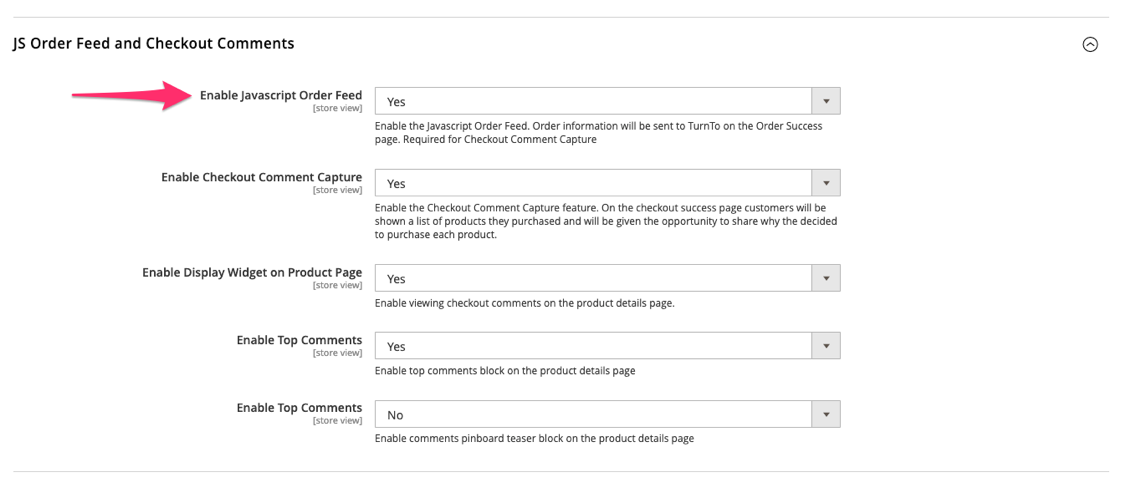Click the arrow button of the Javascript Order Feed select

coord(826,101)
